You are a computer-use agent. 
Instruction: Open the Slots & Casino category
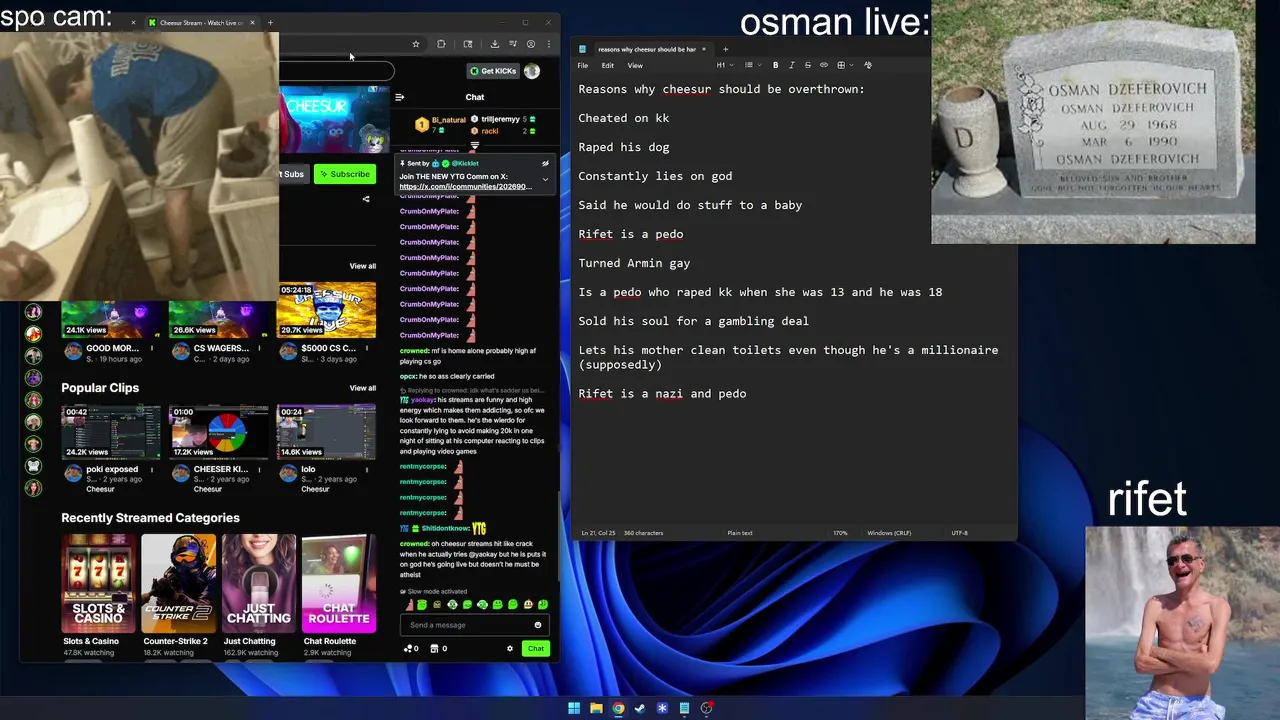pos(98,584)
